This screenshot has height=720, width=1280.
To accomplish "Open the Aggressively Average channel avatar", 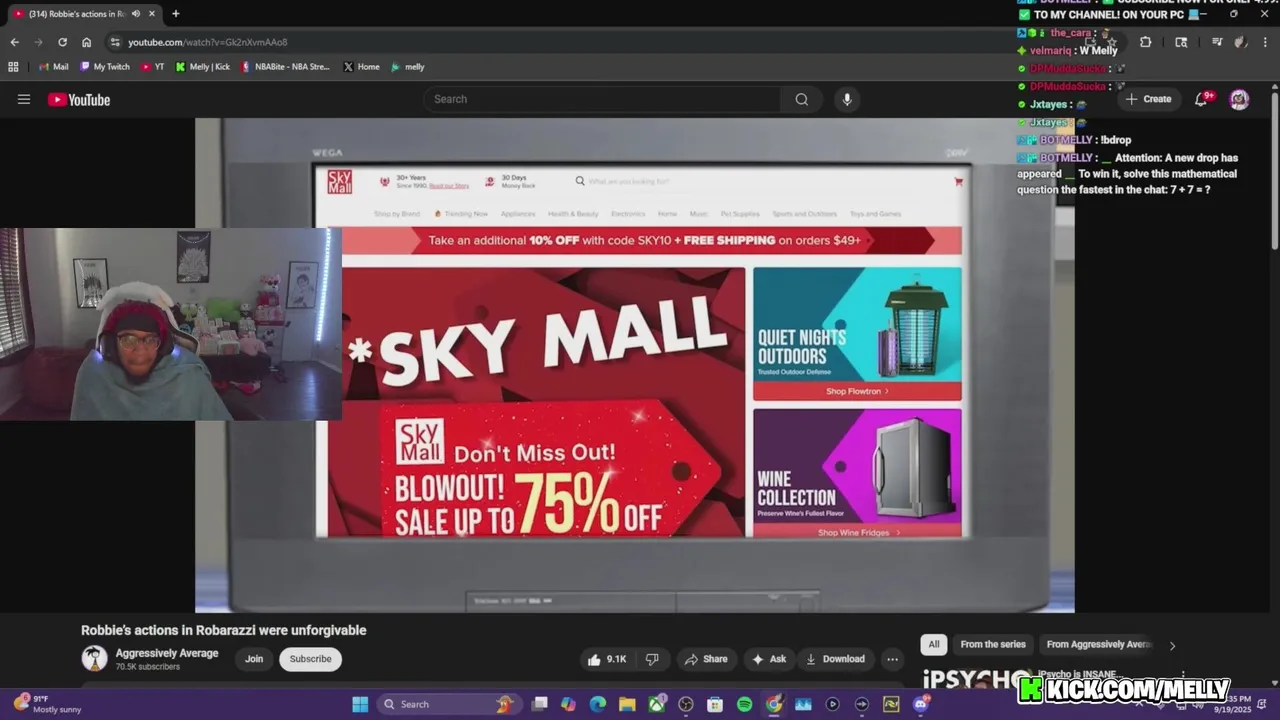I will coord(94,658).
